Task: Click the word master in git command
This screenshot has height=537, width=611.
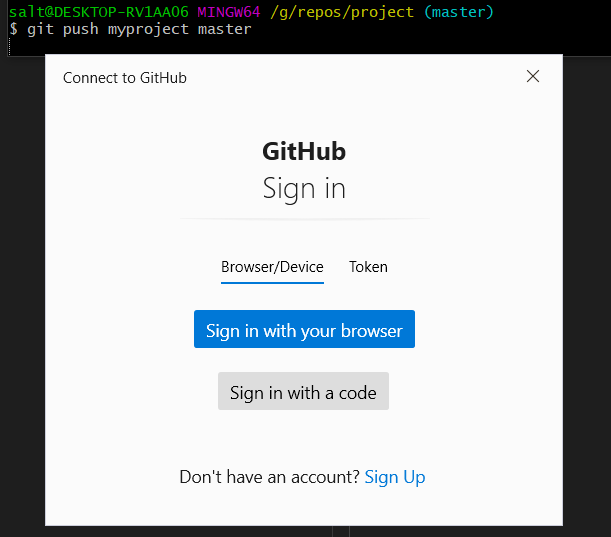Action: tap(224, 29)
